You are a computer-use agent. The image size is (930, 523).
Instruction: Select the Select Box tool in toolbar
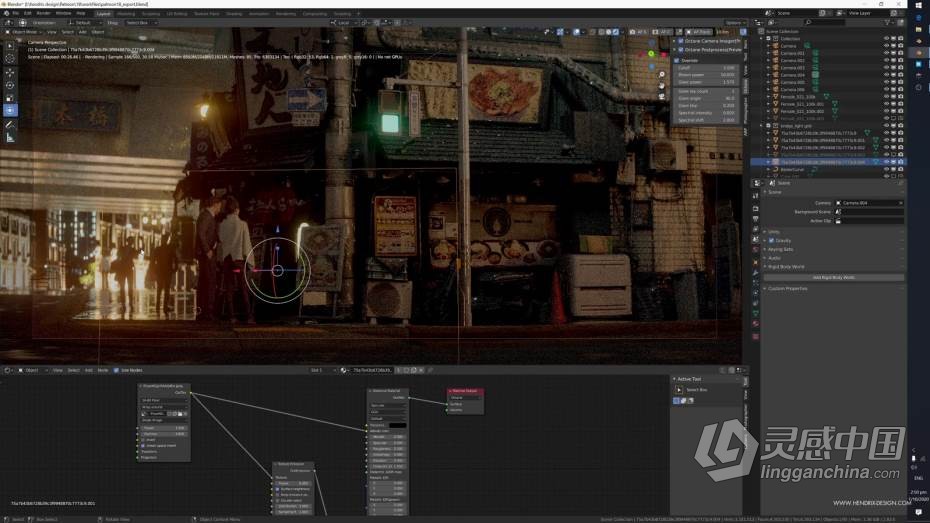10,46
